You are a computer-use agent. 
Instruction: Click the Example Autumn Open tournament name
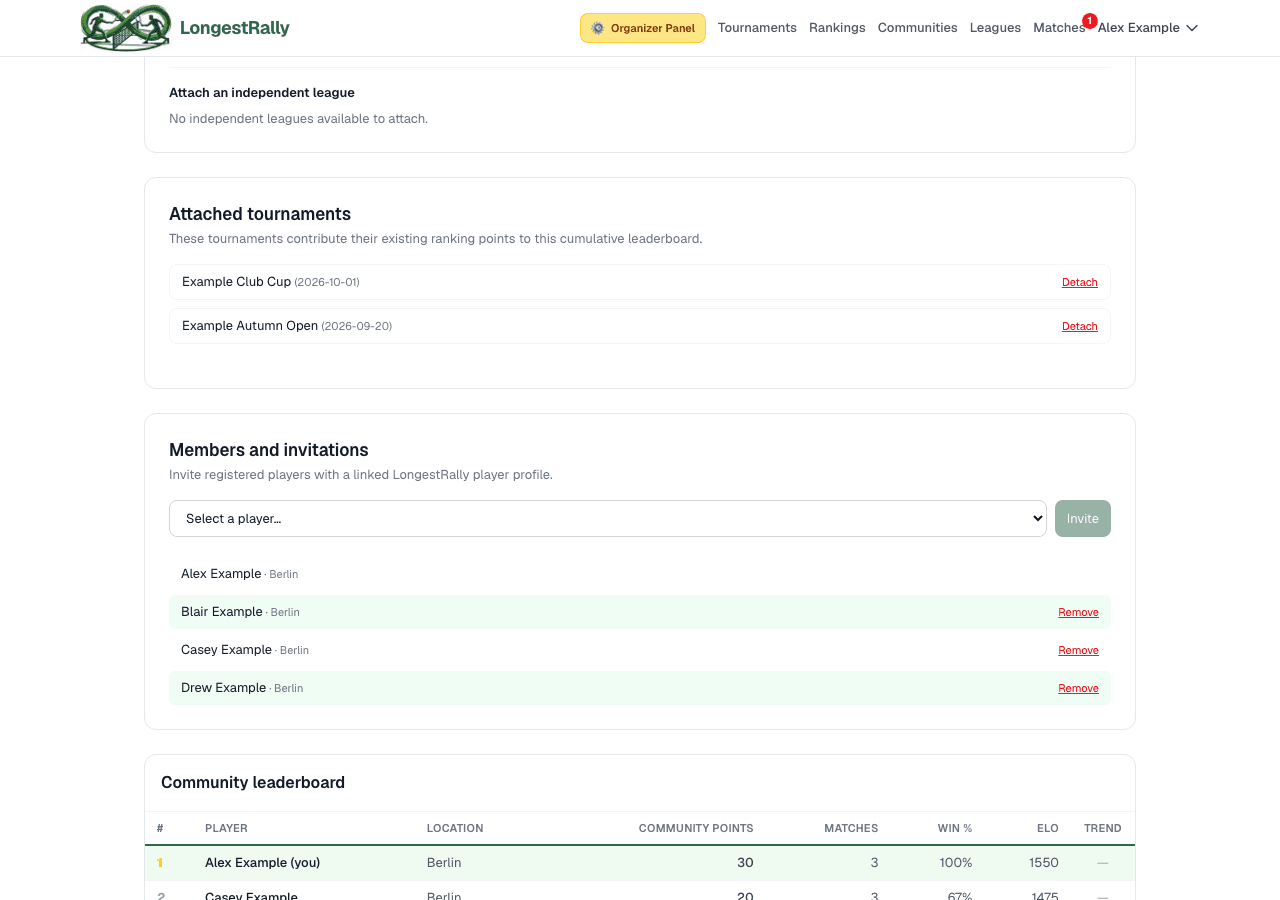click(x=250, y=326)
